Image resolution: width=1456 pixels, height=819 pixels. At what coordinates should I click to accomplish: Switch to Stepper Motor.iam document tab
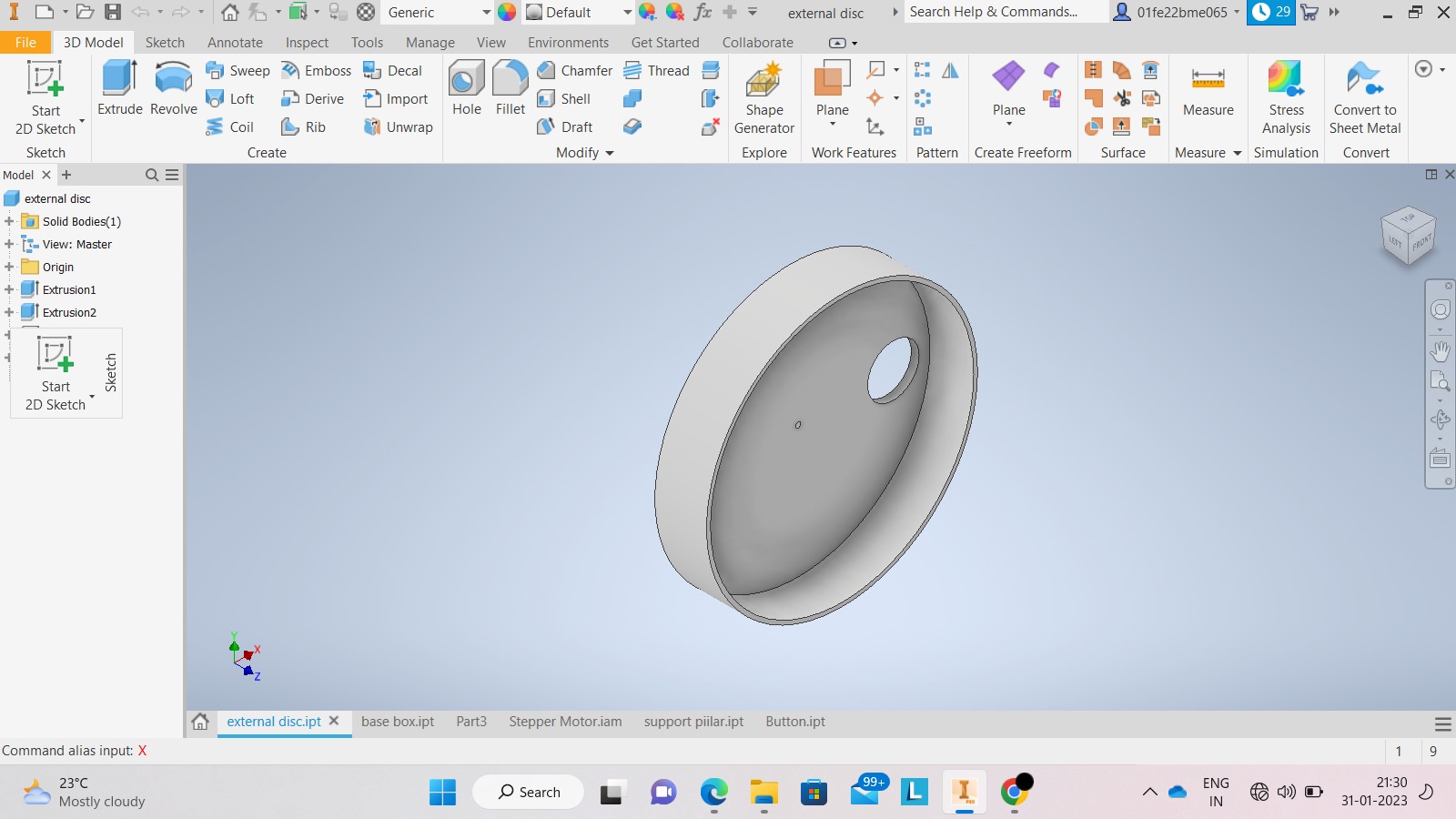pos(565,721)
